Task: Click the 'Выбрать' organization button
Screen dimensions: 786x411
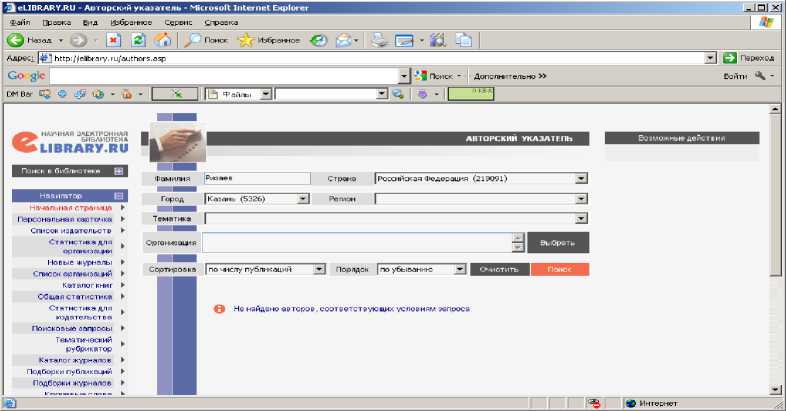Action: pos(558,243)
